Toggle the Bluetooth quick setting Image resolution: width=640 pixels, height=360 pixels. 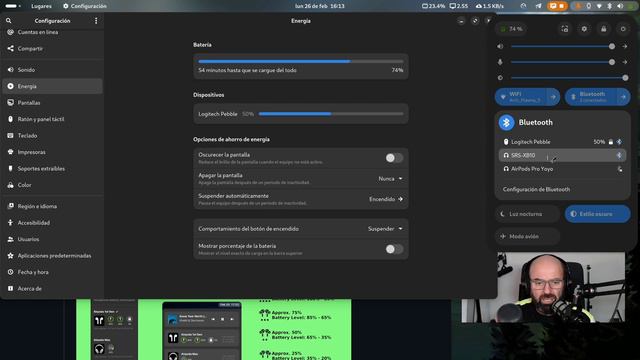click(x=591, y=97)
